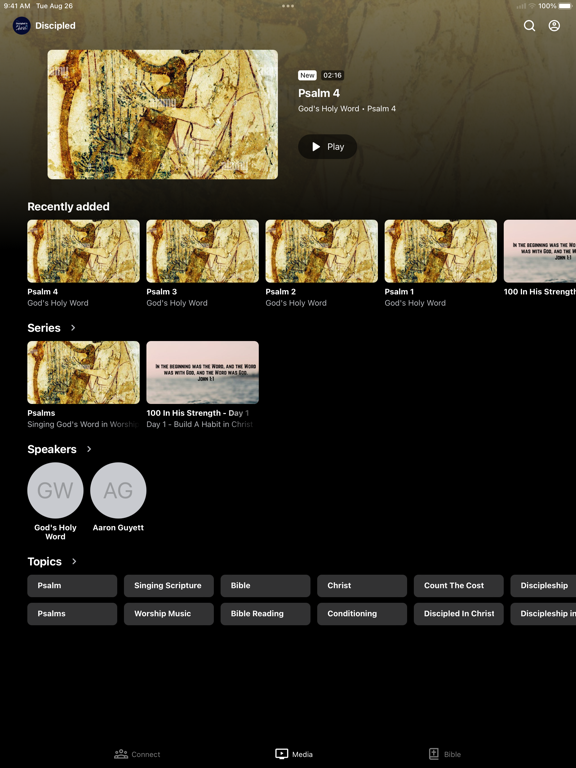Check the battery status icon
Viewport: 576px width, 768px height.
[565, 6]
